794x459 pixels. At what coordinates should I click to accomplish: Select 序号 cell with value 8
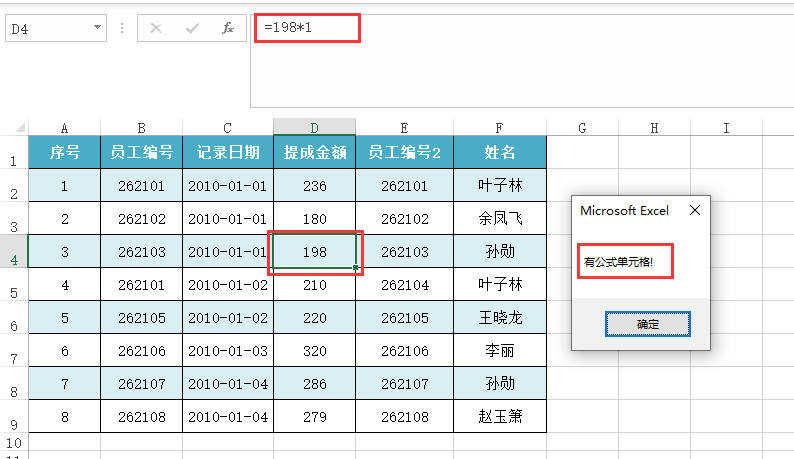coord(64,416)
